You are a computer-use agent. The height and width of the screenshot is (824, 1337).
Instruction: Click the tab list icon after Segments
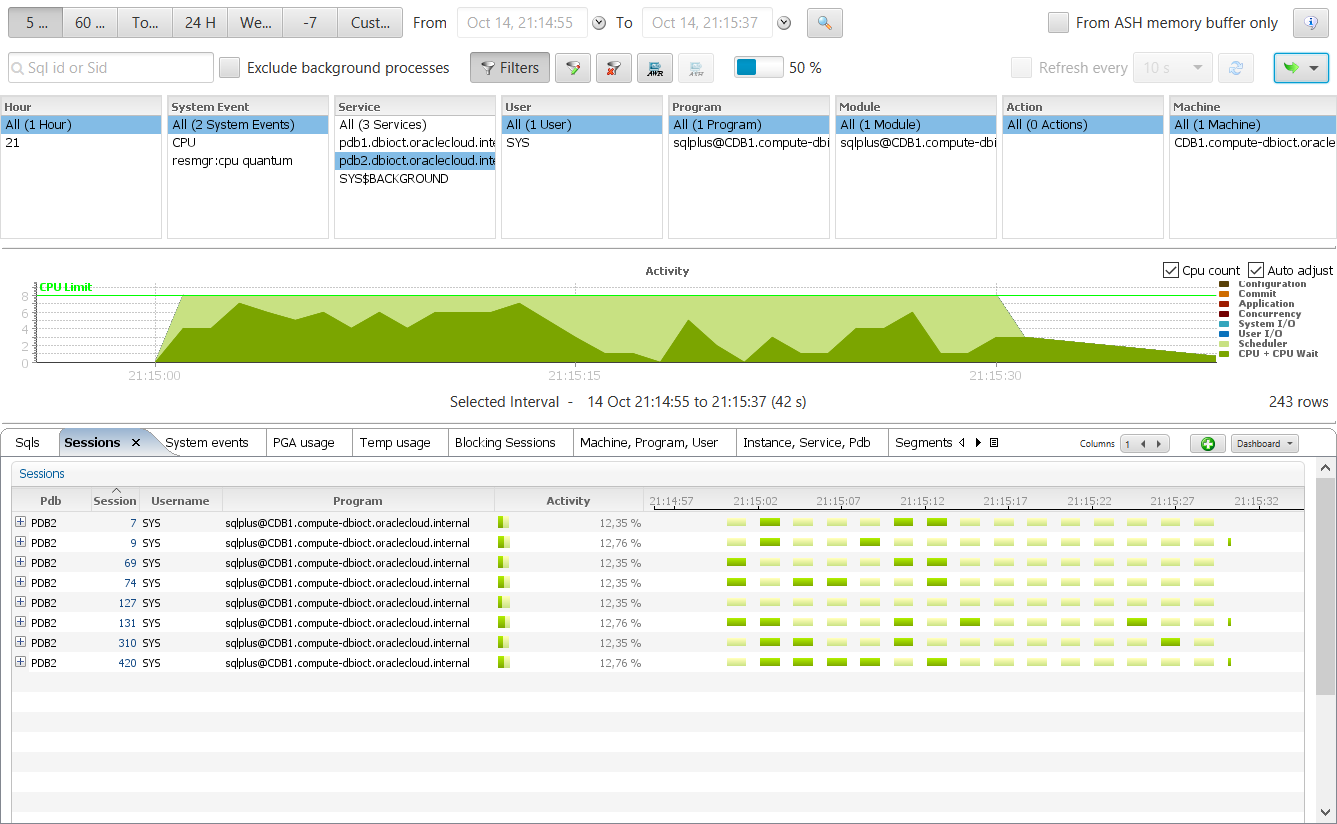pos(994,443)
